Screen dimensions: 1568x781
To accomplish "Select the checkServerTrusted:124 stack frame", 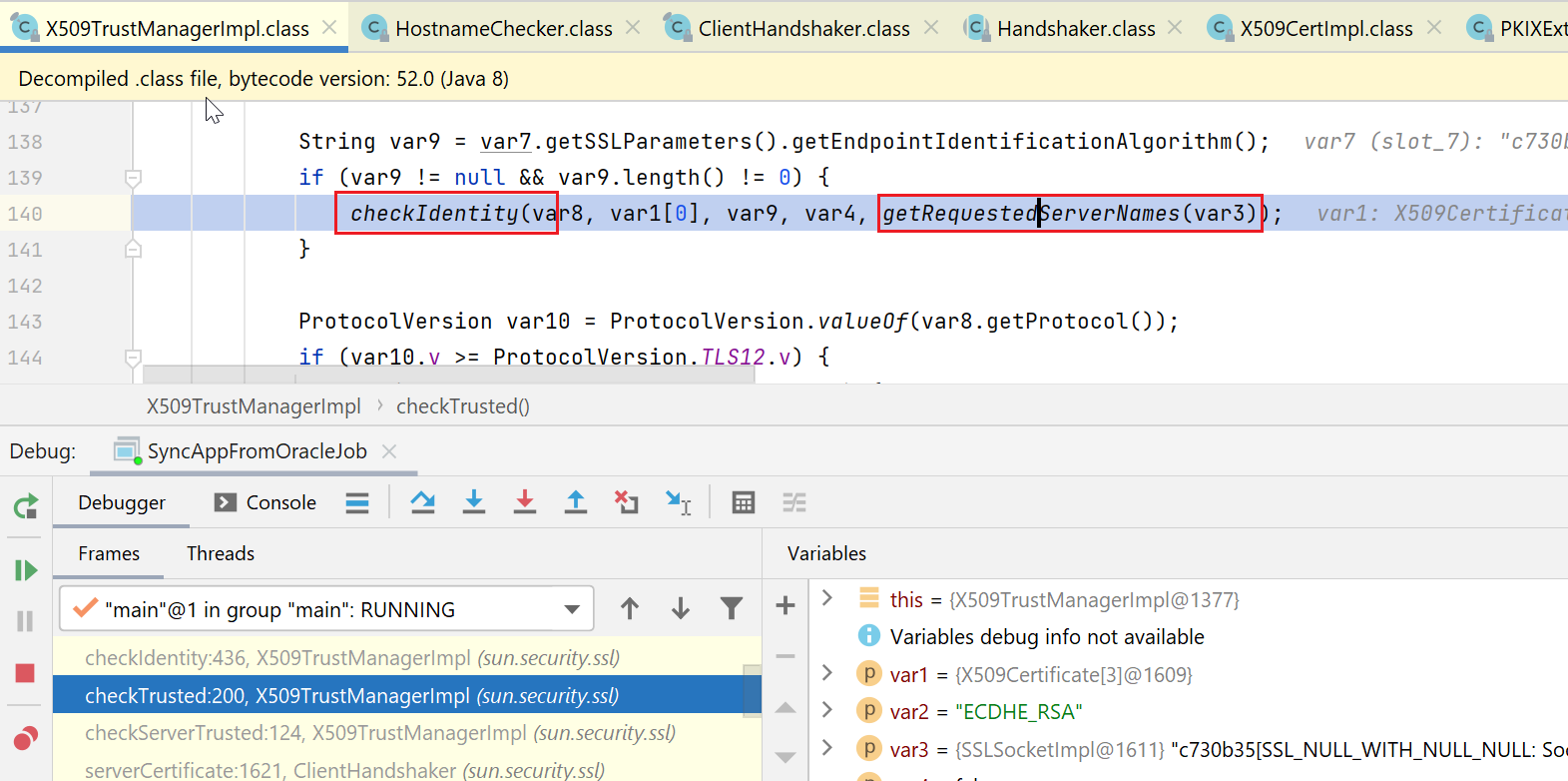I will coord(379,733).
